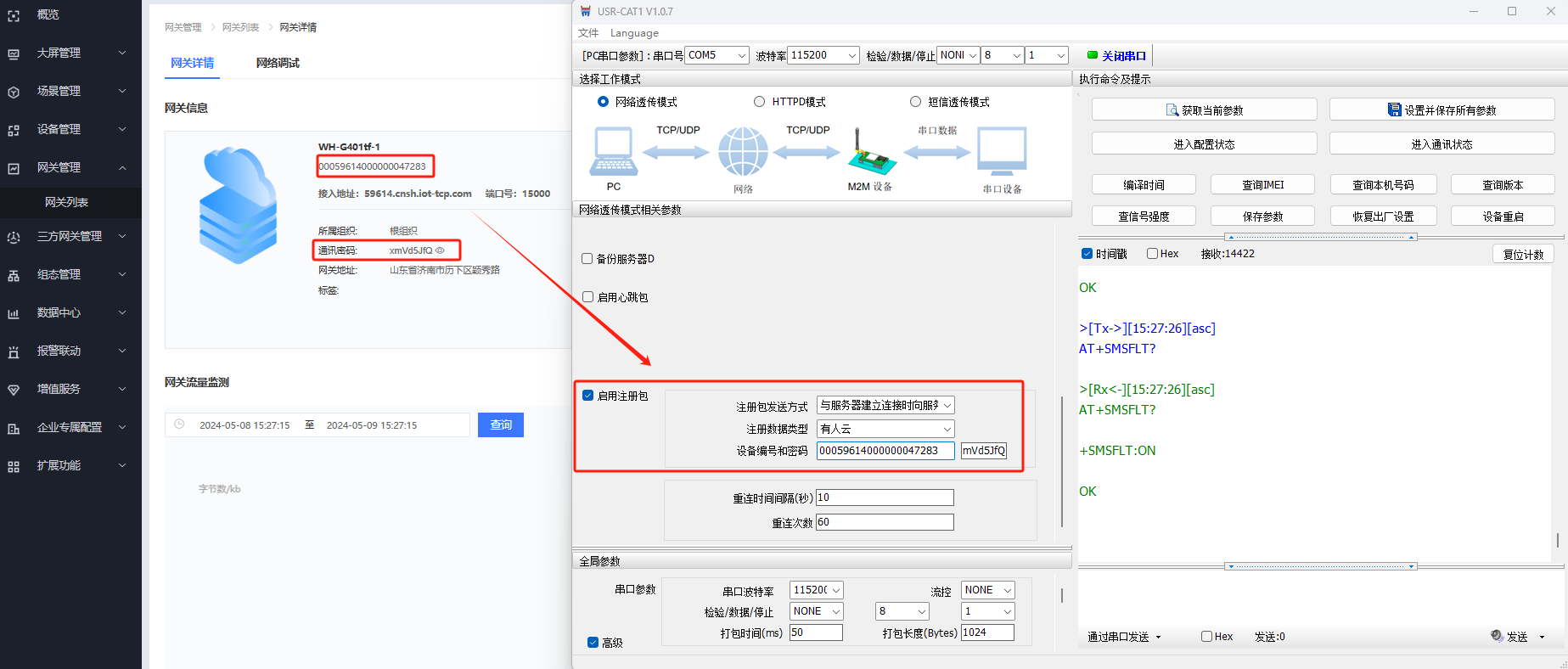1568x669 pixels.
Task: Click the 场景管理 cube icon
Action: tap(14, 92)
